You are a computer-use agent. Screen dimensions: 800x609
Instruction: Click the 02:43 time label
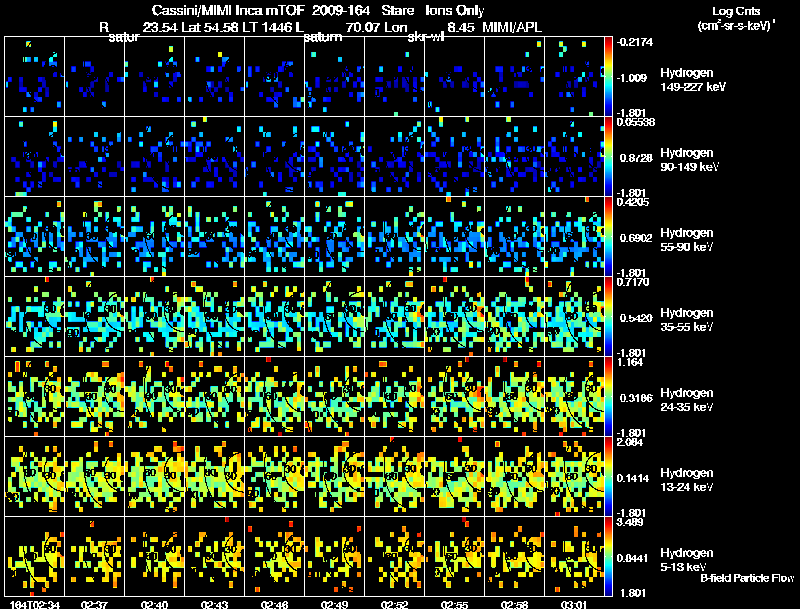pos(214,605)
